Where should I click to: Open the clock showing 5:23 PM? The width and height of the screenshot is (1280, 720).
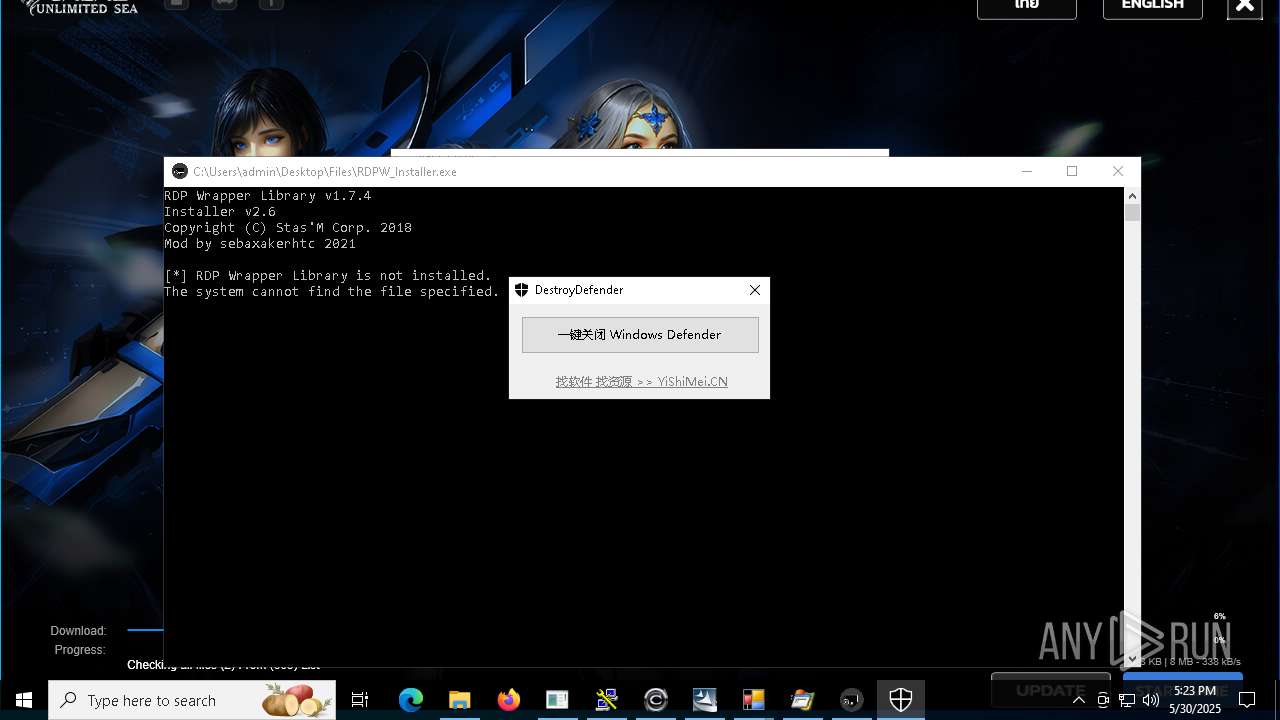(x=1195, y=700)
